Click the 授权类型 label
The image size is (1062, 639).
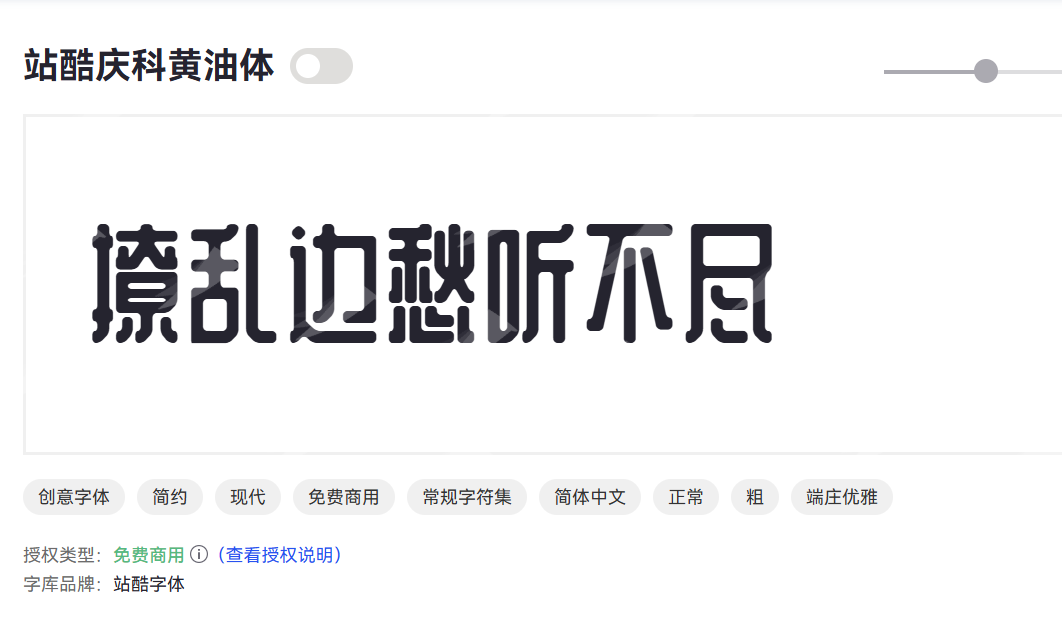click(62, 555)
